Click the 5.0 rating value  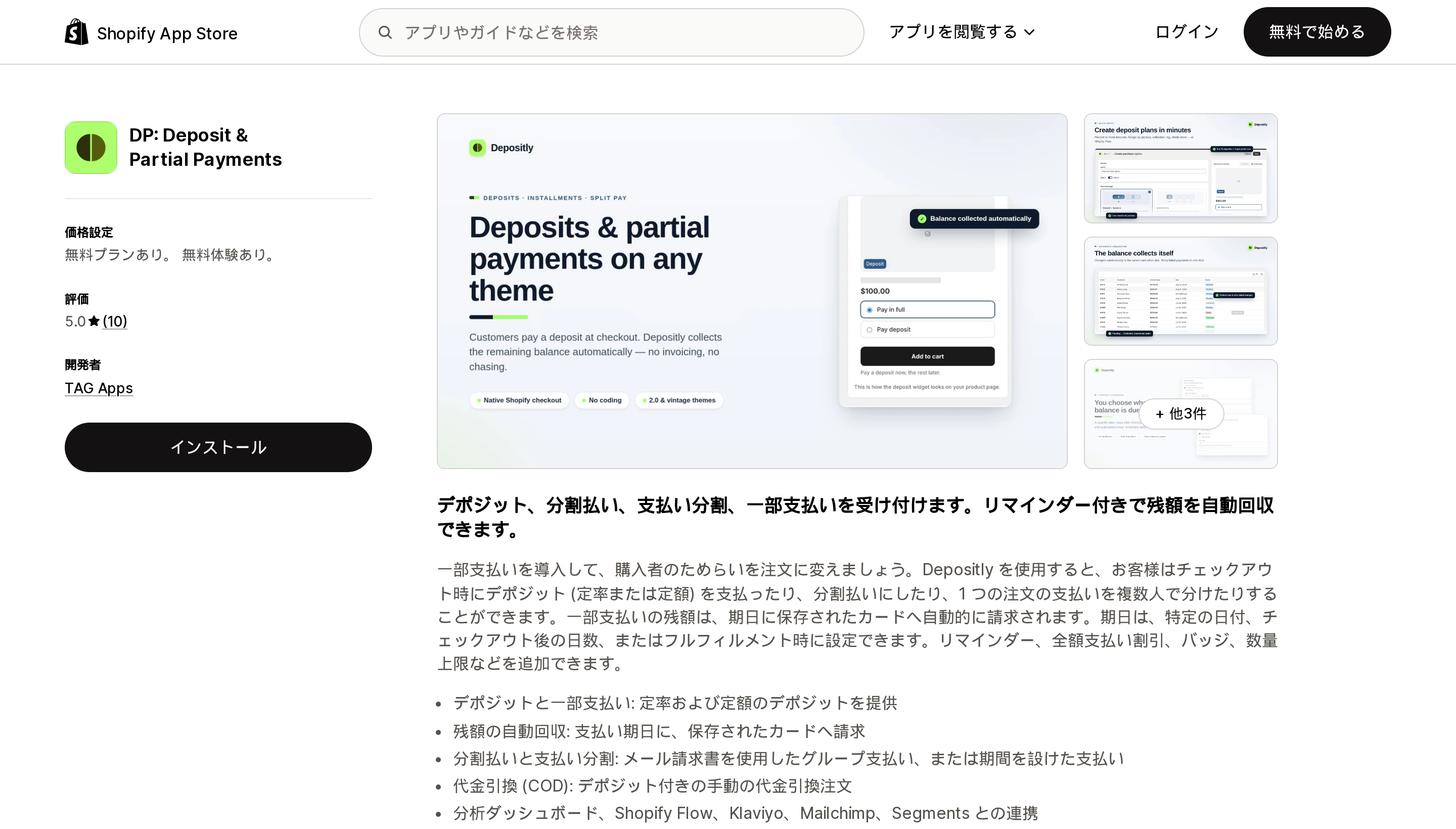pyautogui.click(x=75, y=321)
